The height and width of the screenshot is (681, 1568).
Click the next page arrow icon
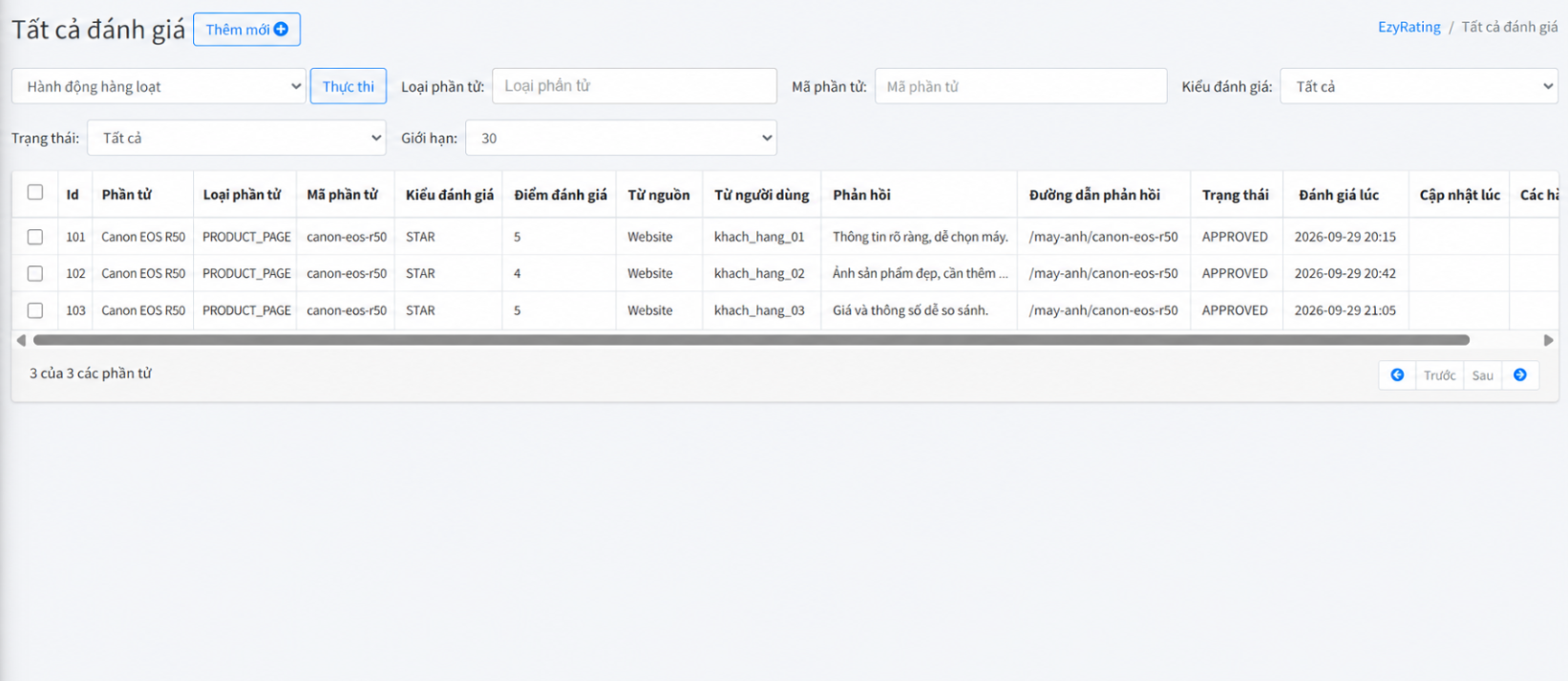pos(1520,375)
